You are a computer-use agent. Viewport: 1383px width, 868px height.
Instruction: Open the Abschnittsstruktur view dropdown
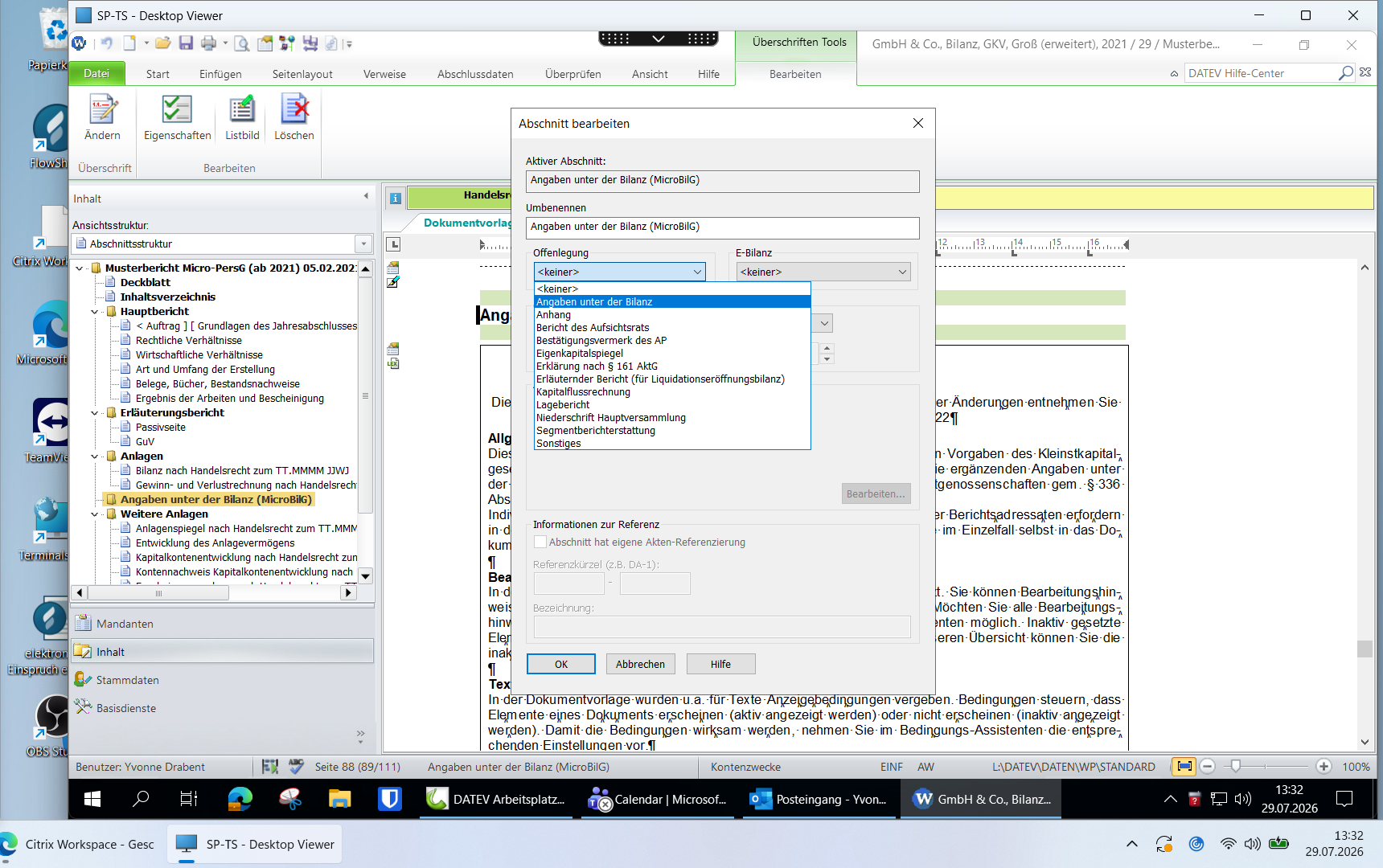[x=363, y=244]
